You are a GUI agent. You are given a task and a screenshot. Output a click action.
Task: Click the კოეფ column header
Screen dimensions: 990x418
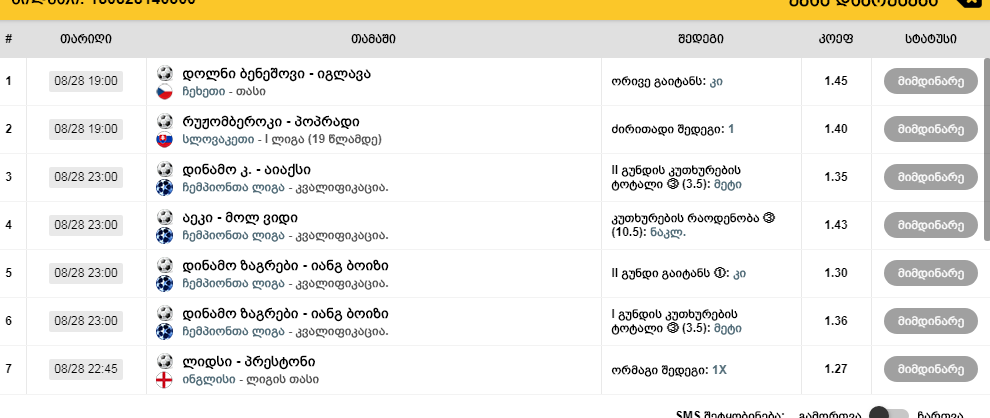(836, 39)
